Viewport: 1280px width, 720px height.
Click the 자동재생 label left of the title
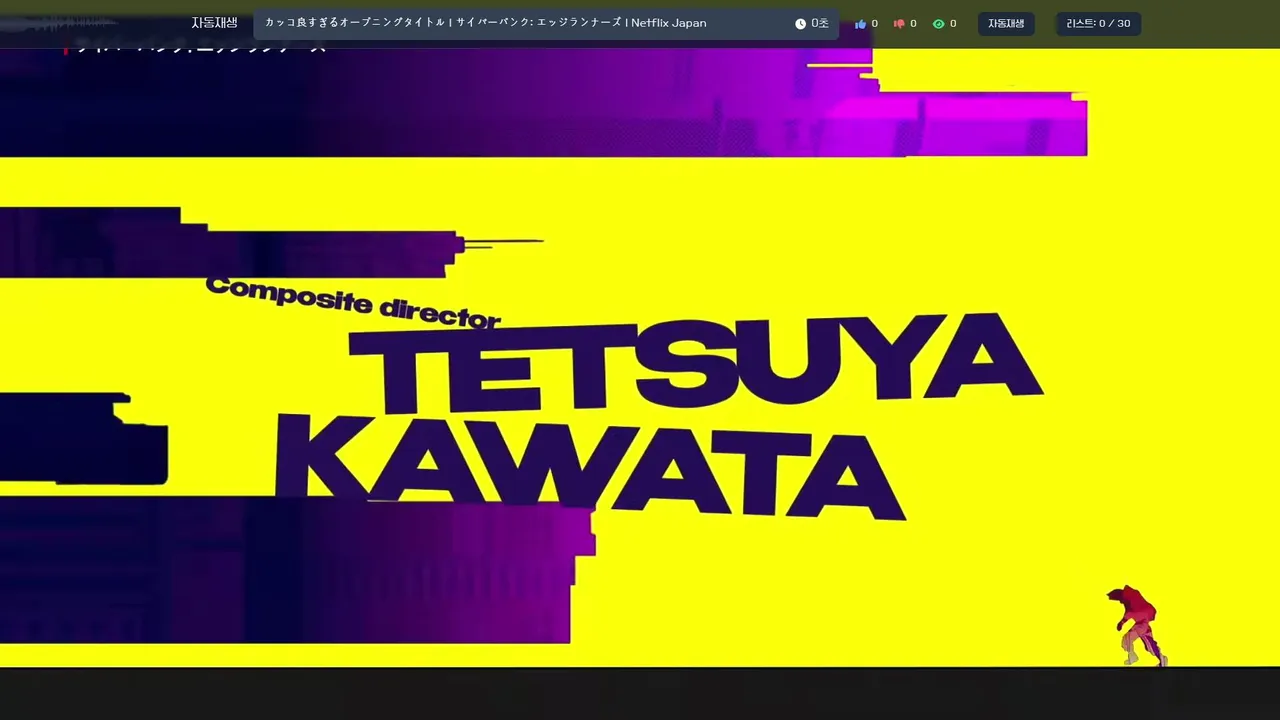[x=214, y=23]
